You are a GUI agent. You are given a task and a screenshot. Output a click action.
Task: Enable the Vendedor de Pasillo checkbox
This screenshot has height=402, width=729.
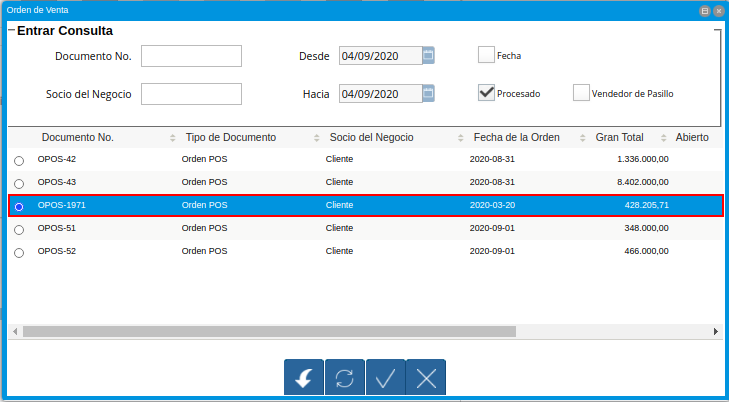click(x=581, y=93)
